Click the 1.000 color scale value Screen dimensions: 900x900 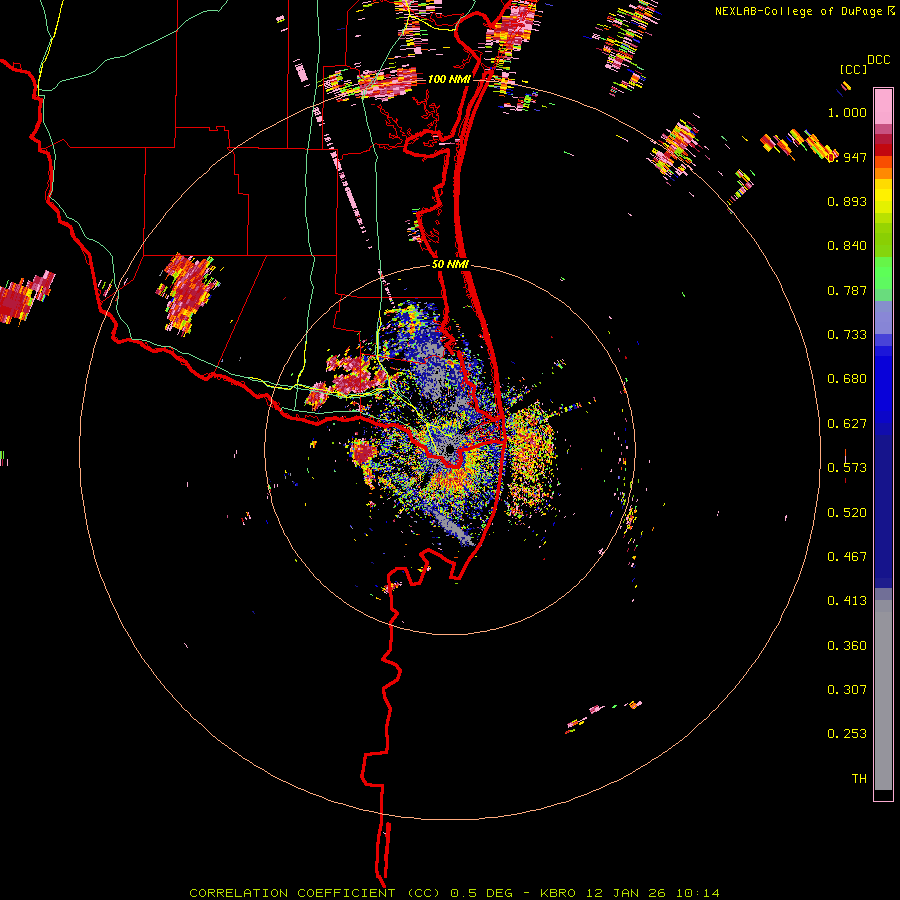847,112
